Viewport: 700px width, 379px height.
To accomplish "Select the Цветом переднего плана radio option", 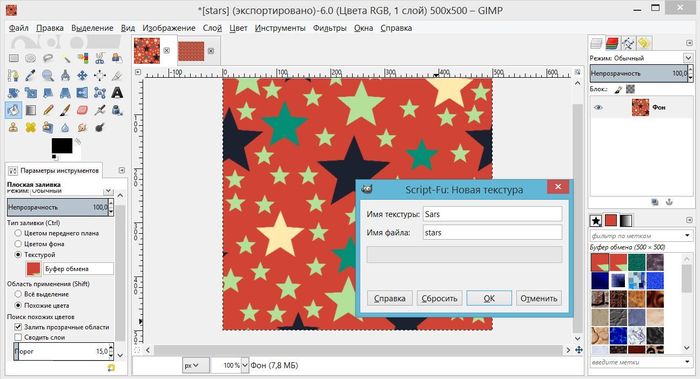I will click(x=18, y=233).
